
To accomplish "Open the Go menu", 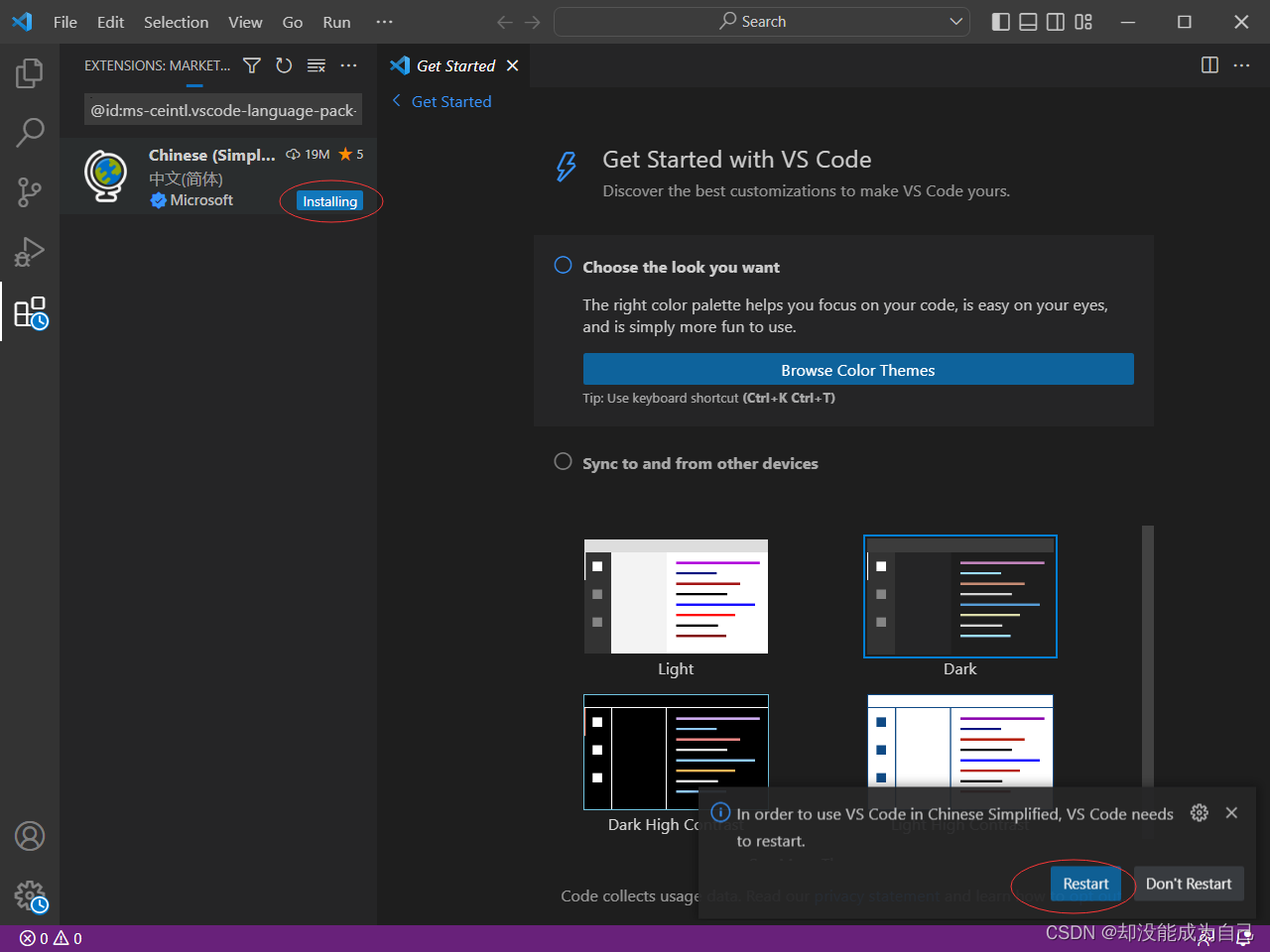I will [293, 22].
